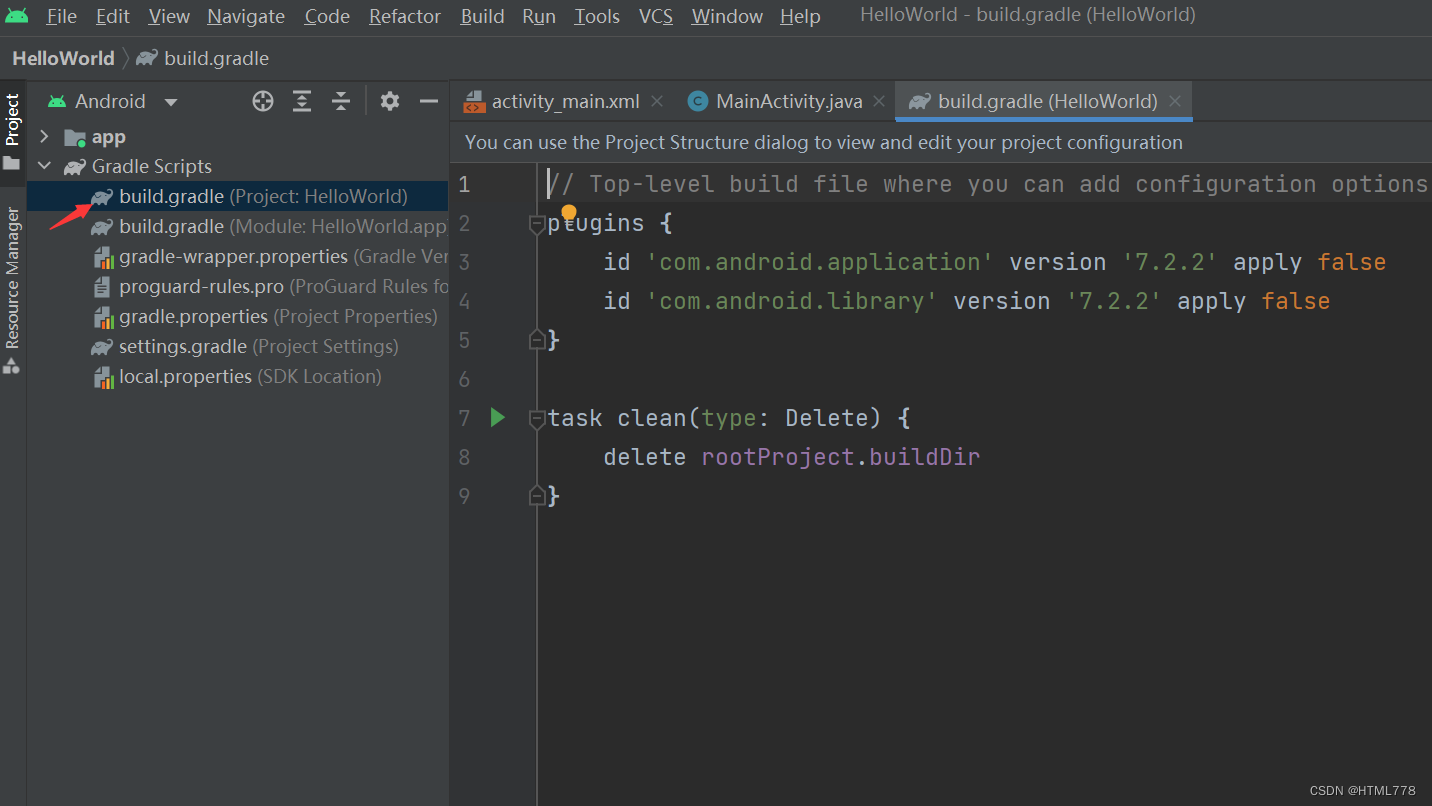Expand the app module node
Screen dimensions: 1432x806
click(x=44, y=136)
